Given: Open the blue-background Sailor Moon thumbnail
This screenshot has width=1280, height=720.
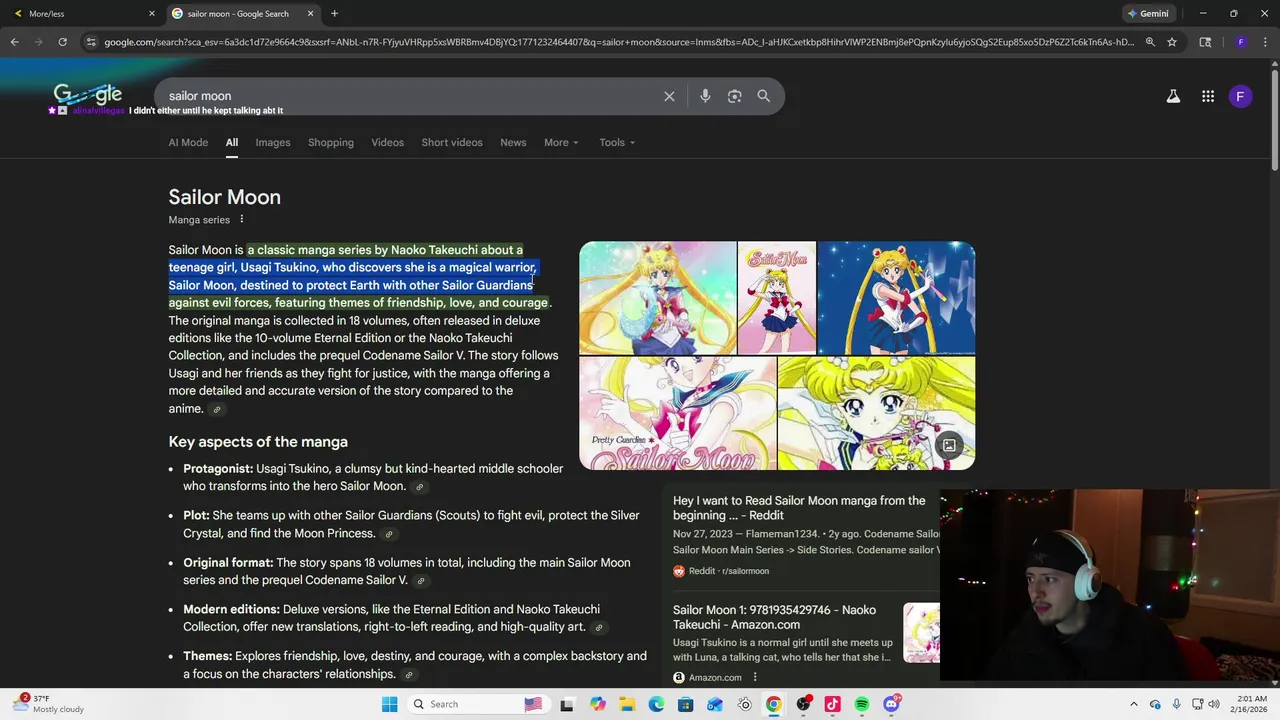Looking at the screenshot, I should [x=896, y=298].
